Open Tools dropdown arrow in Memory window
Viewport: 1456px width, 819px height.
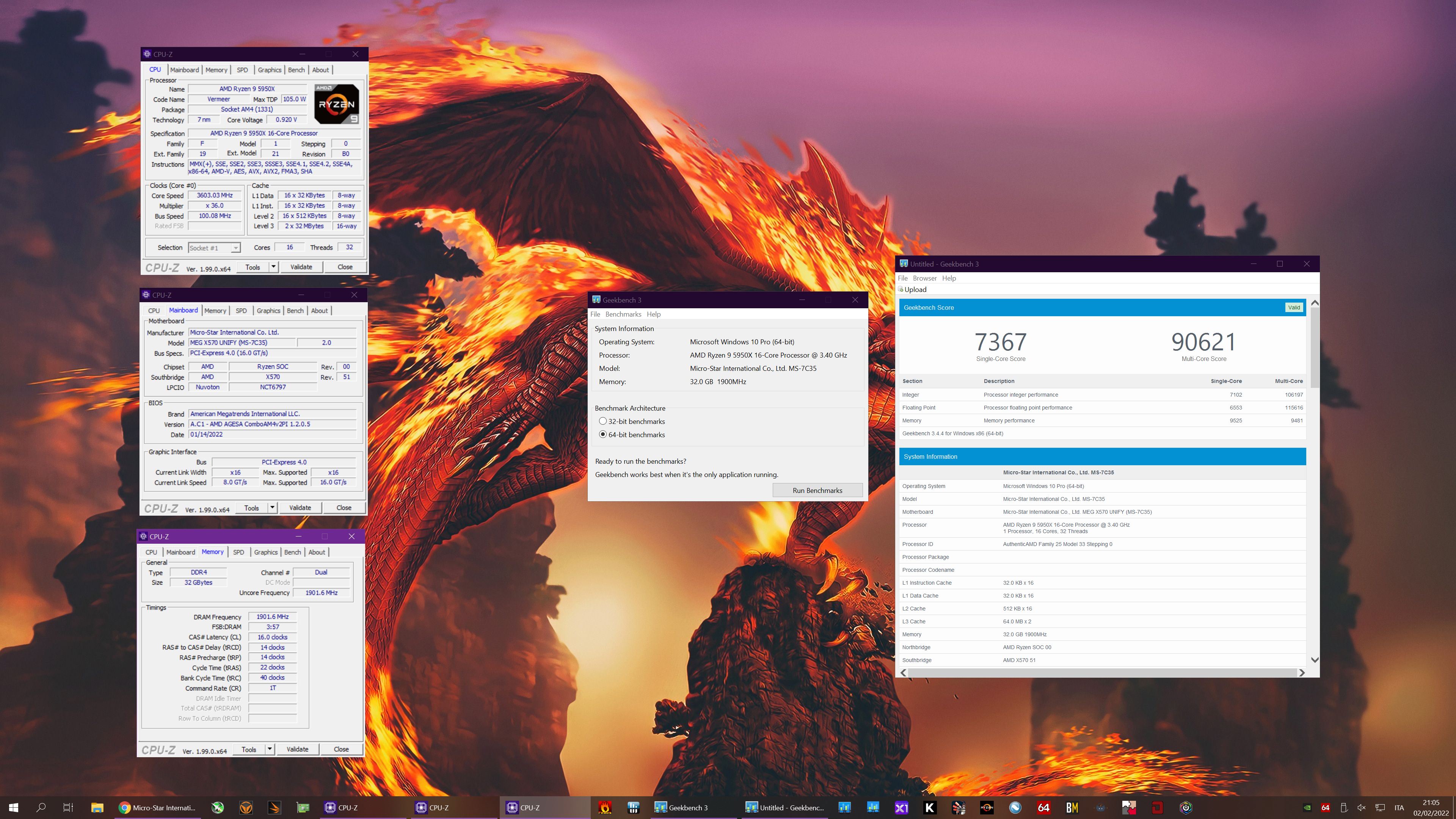click(270, 749)
